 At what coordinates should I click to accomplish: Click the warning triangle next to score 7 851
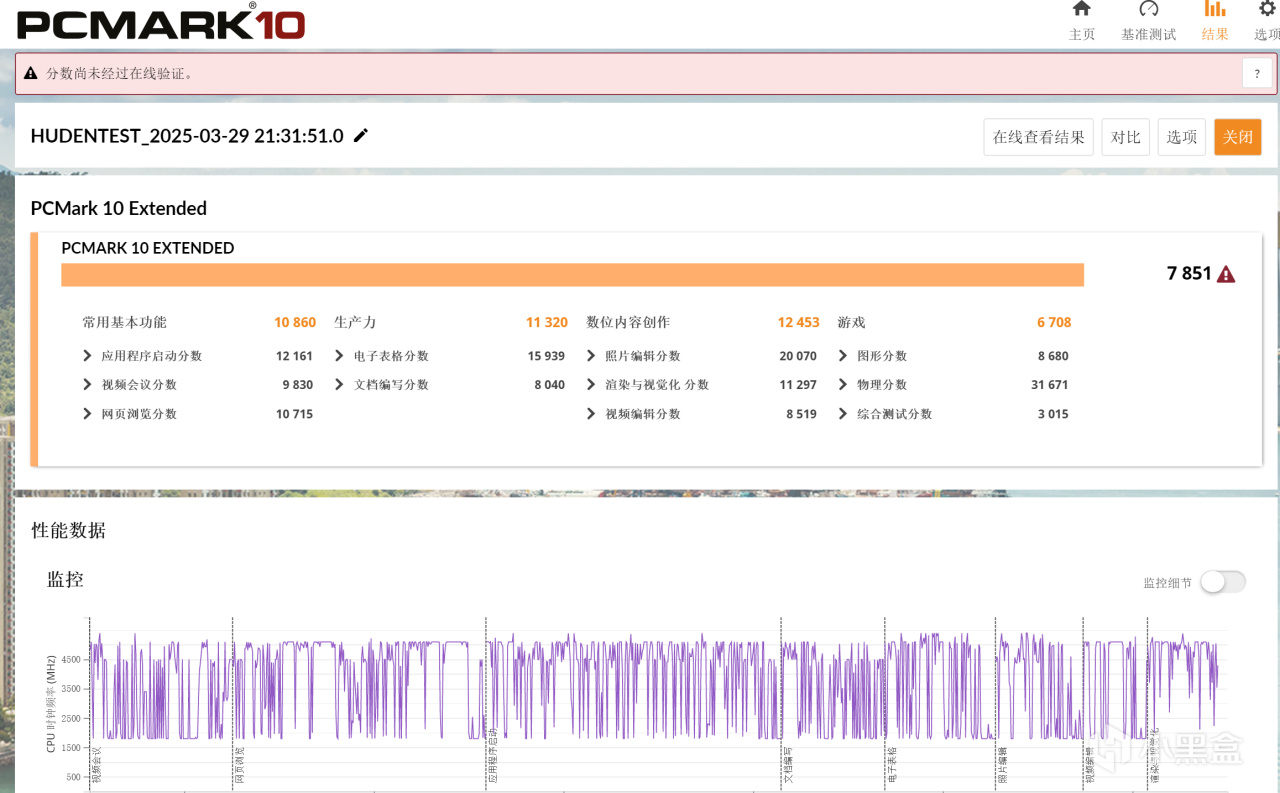[x=1226, y=274]
